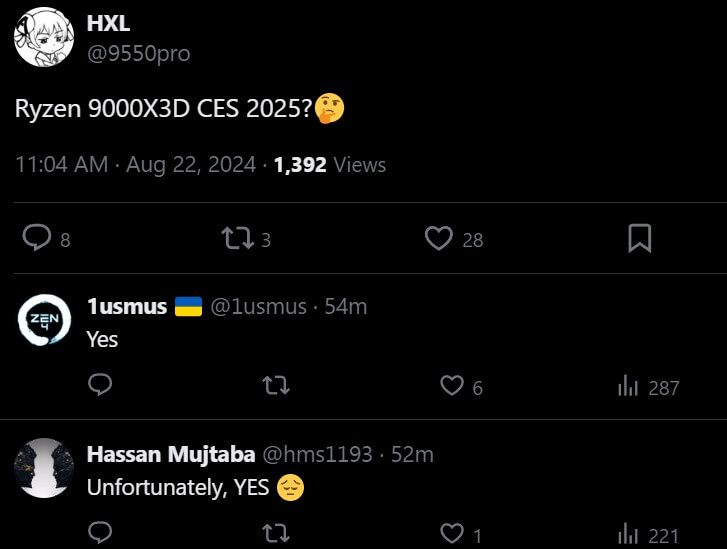727x549 pixels.
Task: View analytics on 1usmus's reply
Action: tap(628, 386)
